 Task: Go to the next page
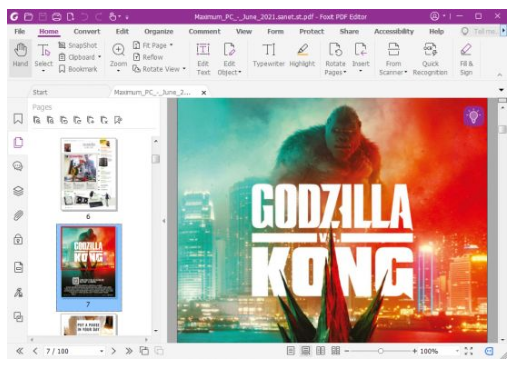[x=114, y=351]
